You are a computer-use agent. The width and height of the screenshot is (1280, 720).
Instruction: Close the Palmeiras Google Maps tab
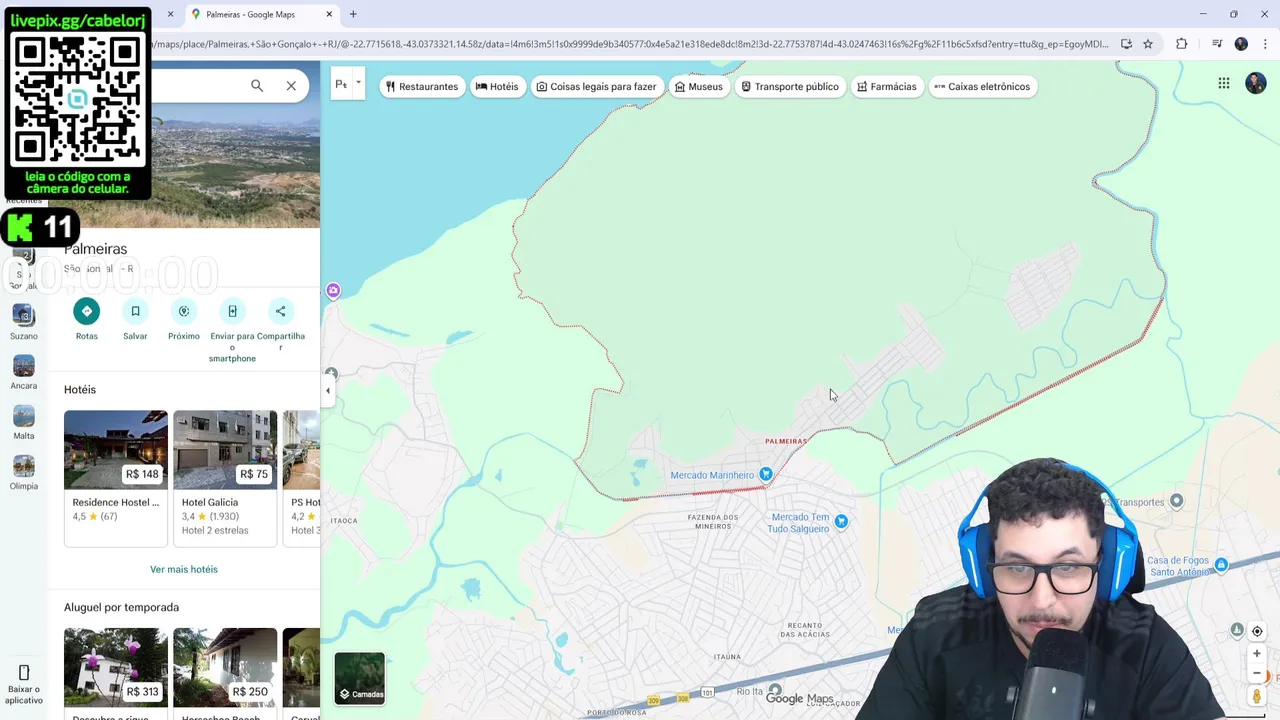click(x=329, y=14)
